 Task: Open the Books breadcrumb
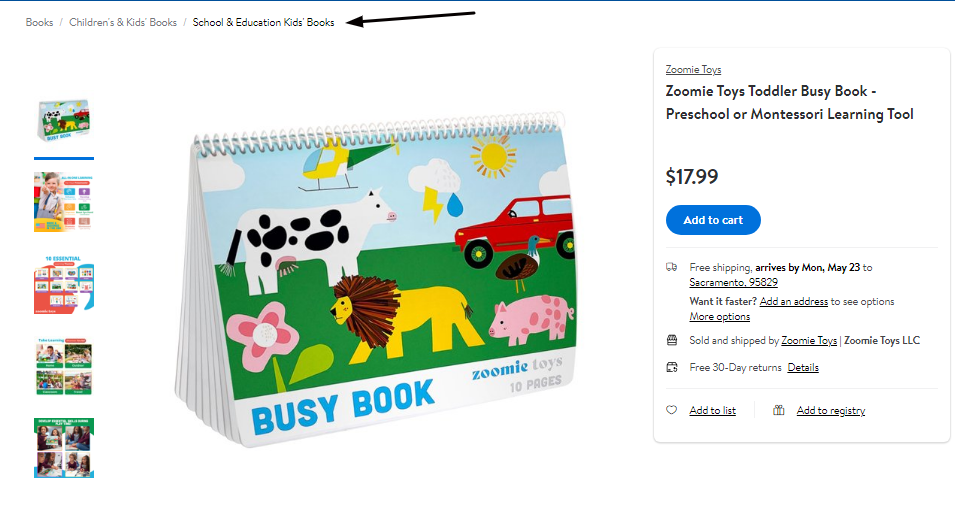(x=39, y=22)
